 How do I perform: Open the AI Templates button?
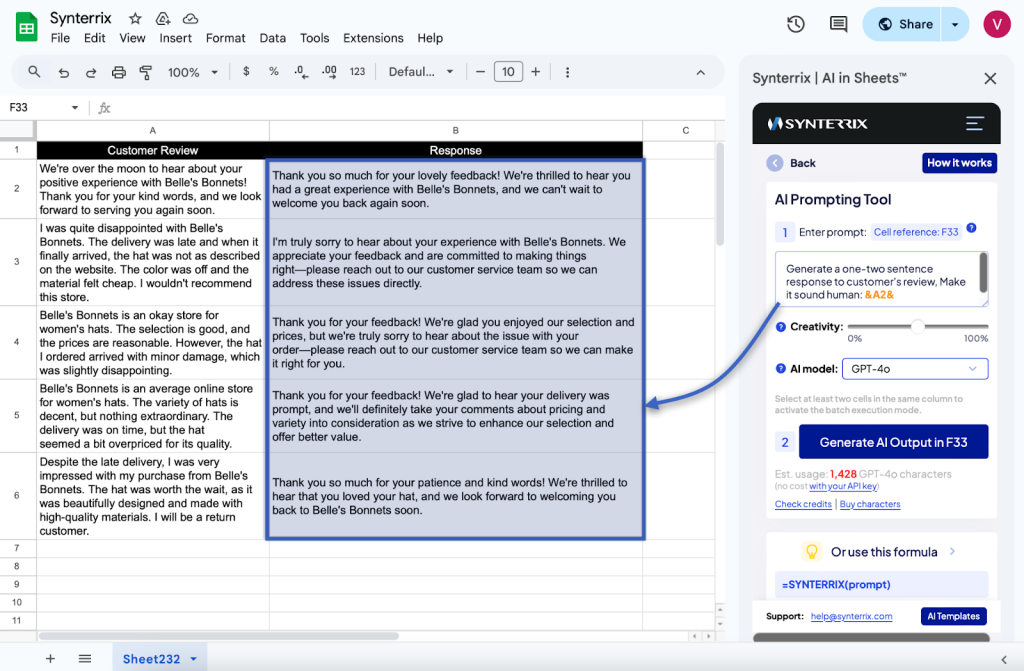click(x=953, y=616)
